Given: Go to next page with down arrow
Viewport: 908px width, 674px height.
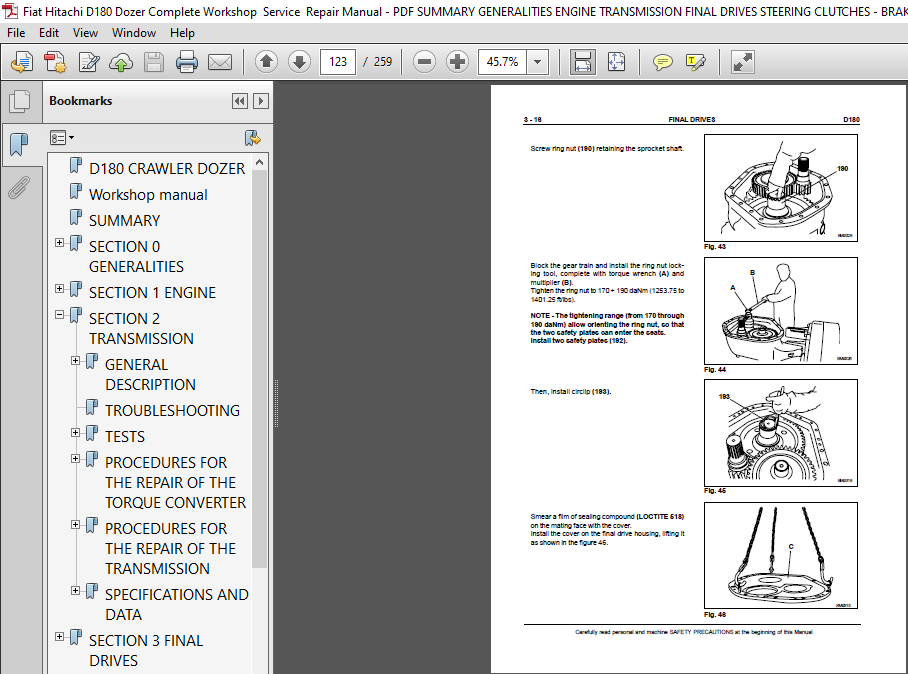Looking at the screenshot, I should pyautogui.click(x=299, y=61).
